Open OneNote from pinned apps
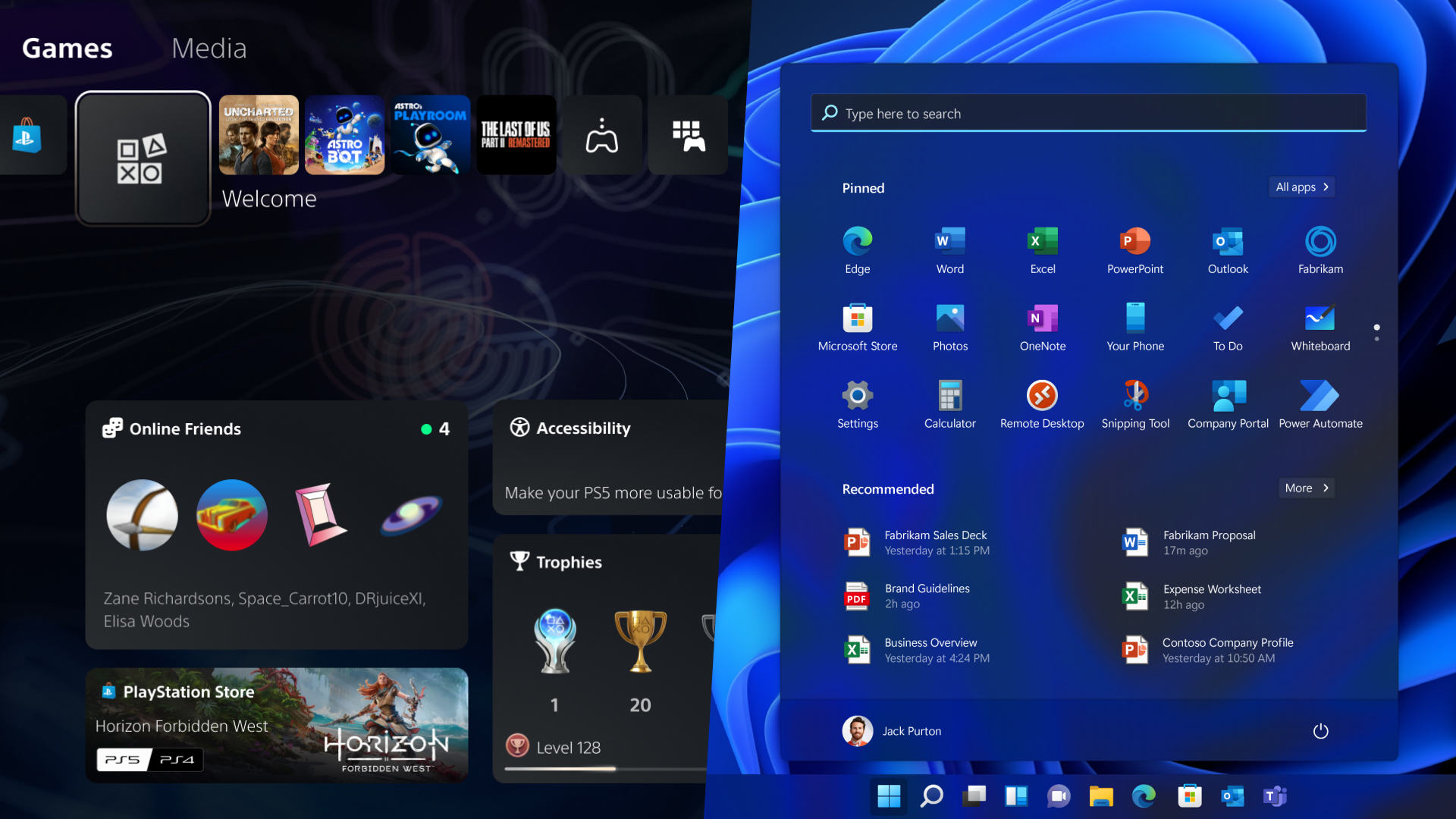 [1043, 328]
